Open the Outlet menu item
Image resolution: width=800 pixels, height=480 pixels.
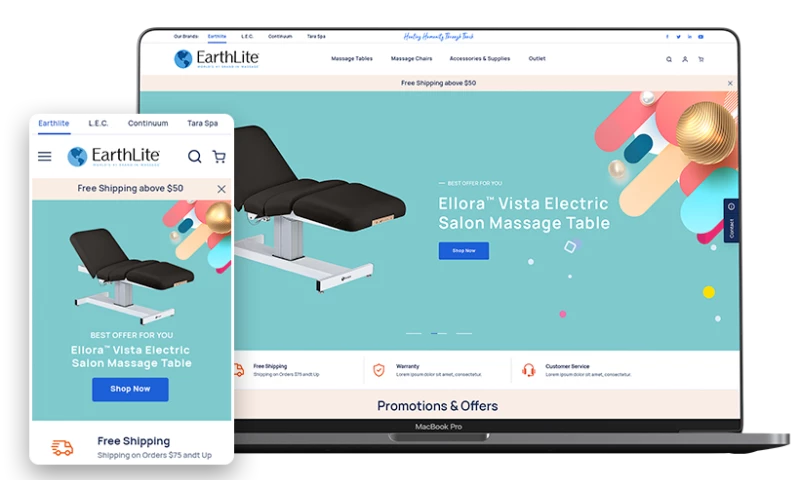(x=537, y=59)
